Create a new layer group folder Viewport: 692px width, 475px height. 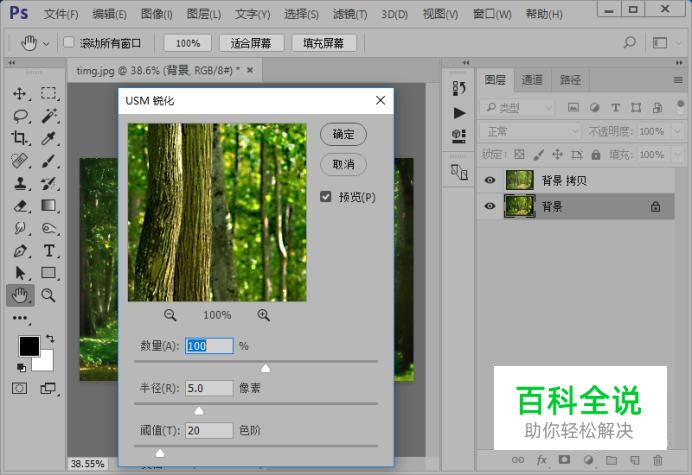(x=611, y=460)
